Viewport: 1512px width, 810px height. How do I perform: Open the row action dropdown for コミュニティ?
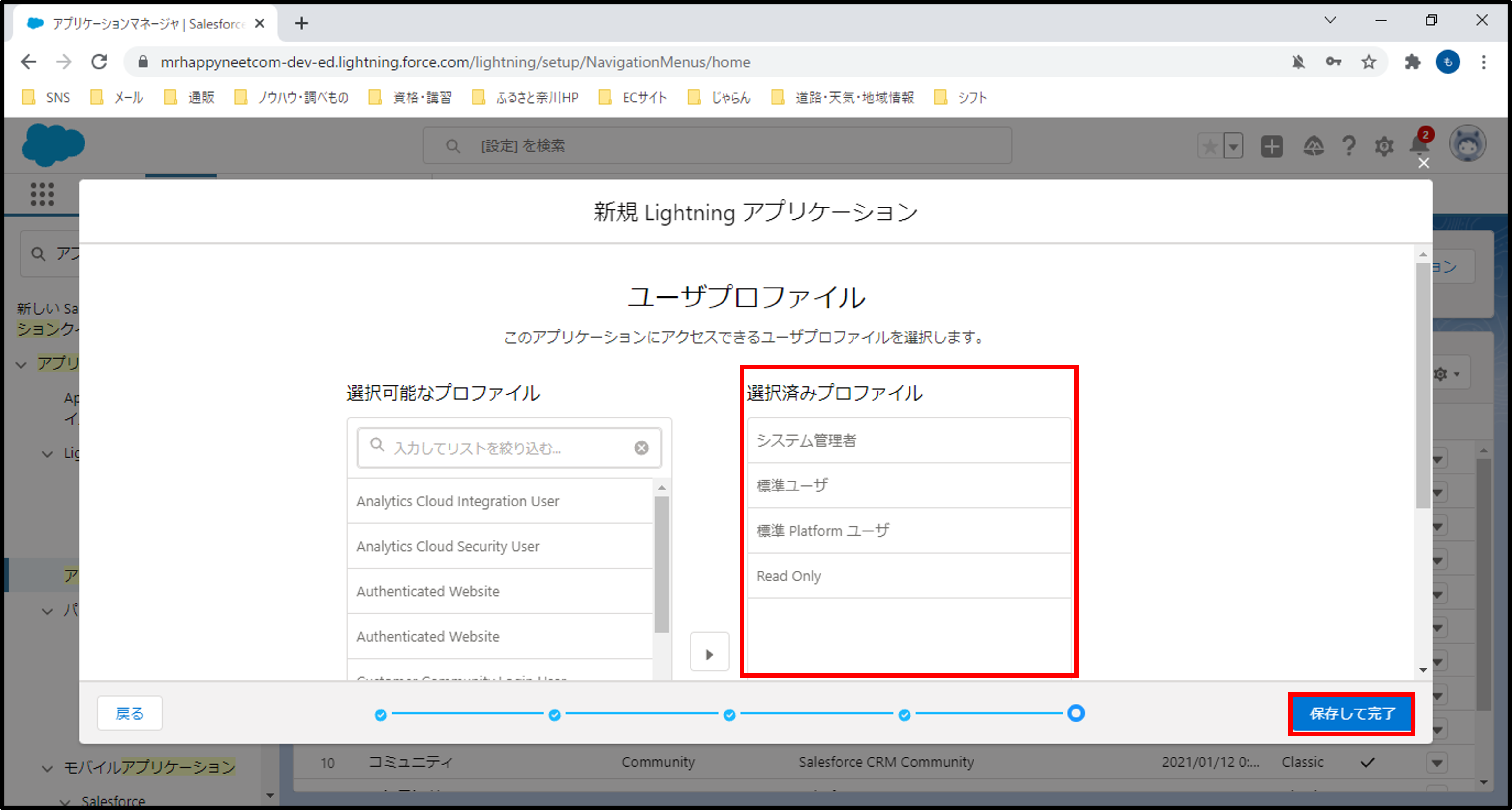pos(1436,763)
